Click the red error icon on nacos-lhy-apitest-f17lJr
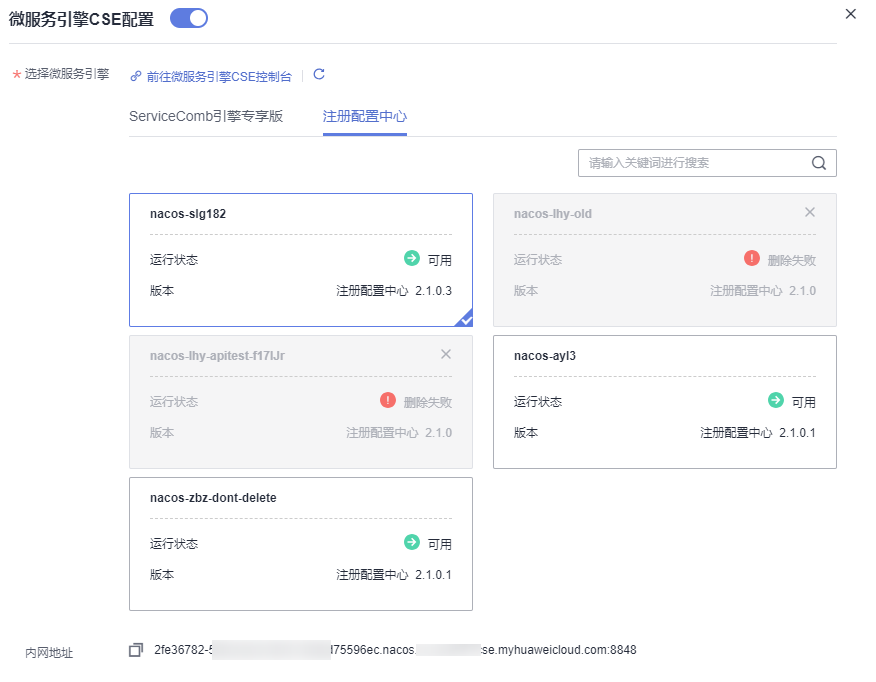Viewport: 876px width, 682px height. point(388,400)
